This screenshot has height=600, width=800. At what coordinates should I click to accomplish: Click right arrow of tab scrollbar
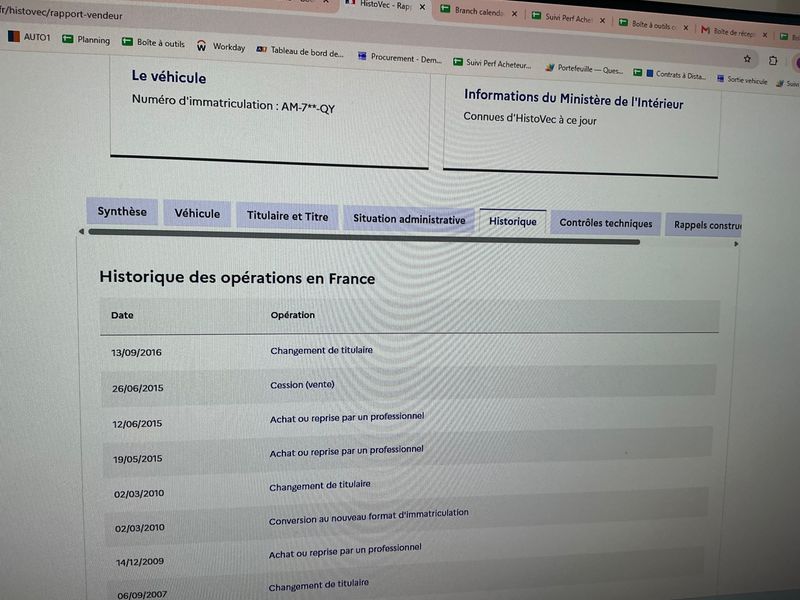pos(736,244)
